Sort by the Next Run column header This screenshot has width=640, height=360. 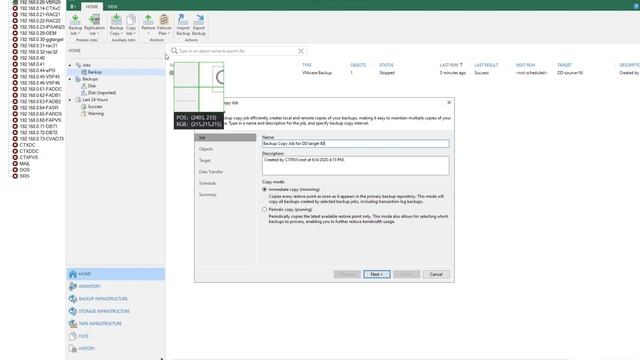click(x=525, y=65)
